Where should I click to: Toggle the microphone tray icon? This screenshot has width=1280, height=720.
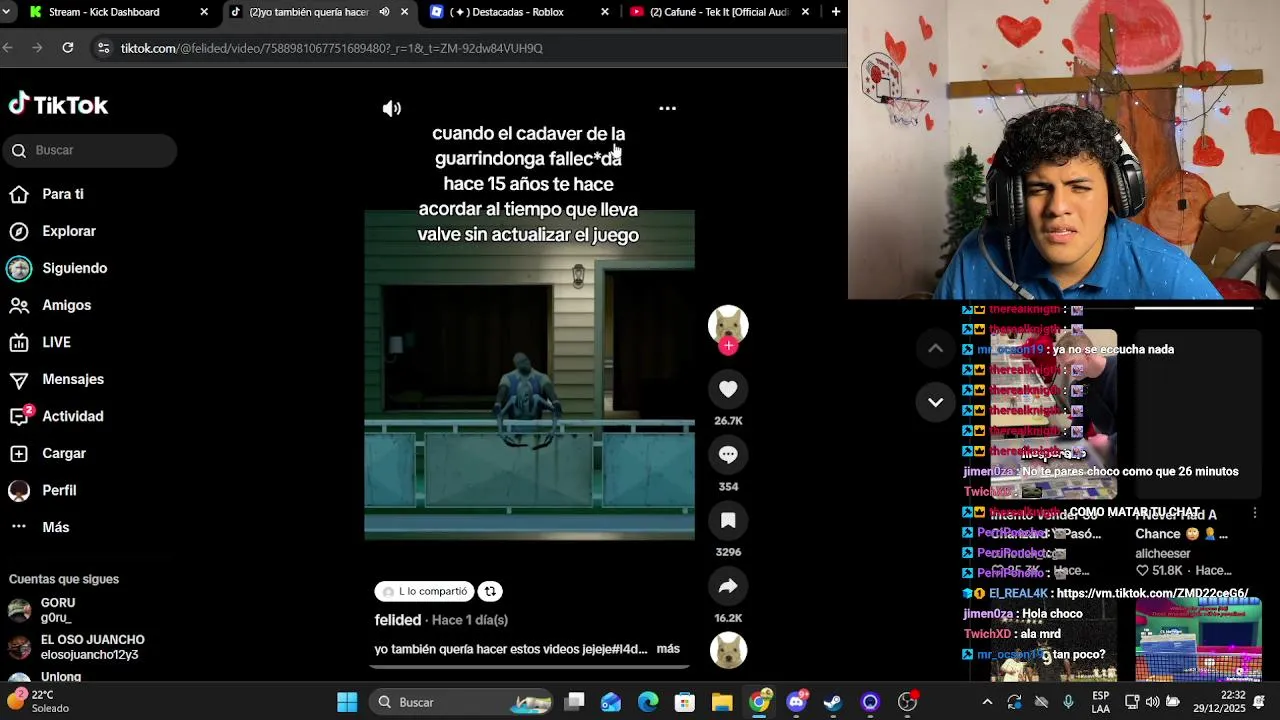click(x=1069, y=702)
